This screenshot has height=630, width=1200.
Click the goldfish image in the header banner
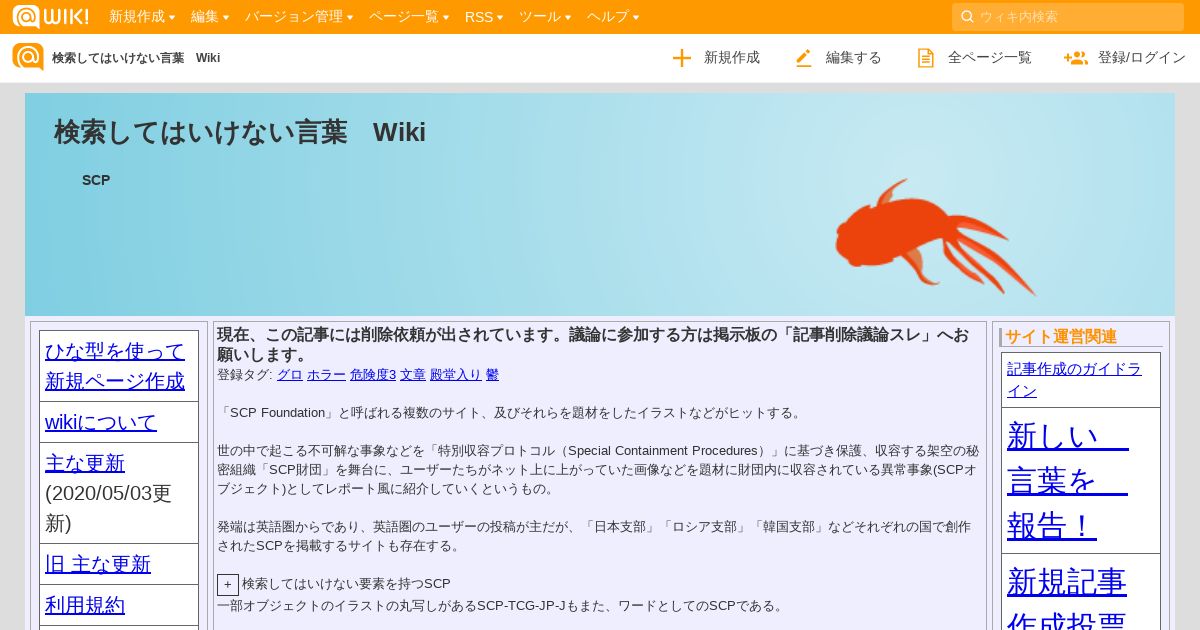coord(936,238)
